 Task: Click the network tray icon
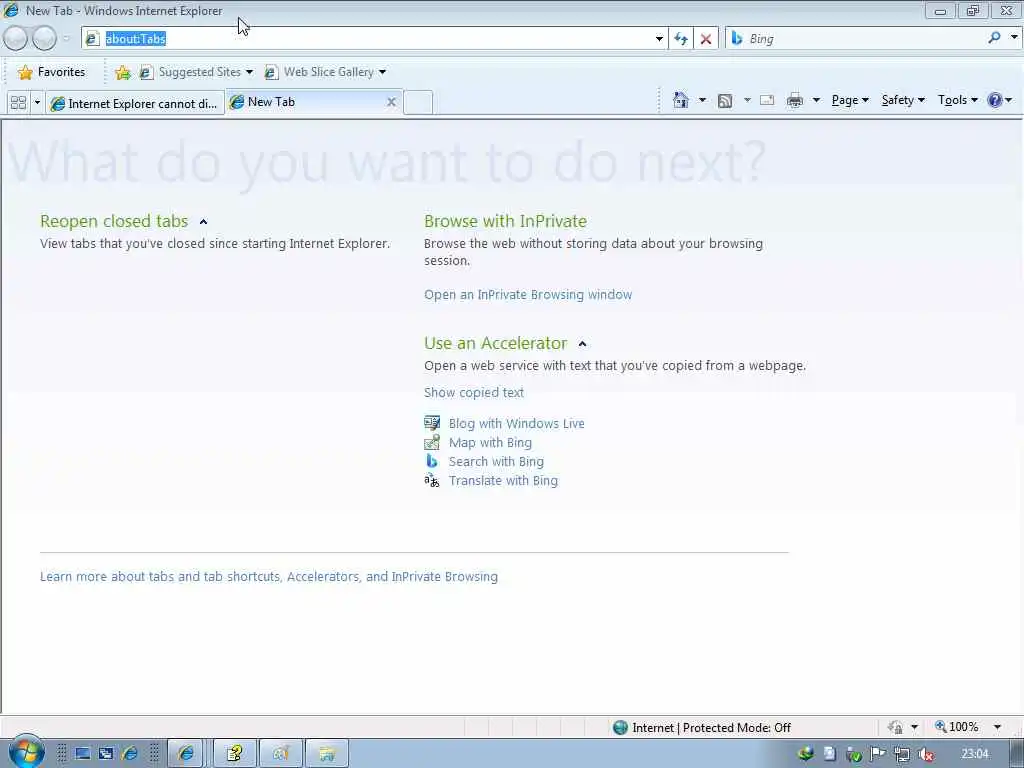902,754
